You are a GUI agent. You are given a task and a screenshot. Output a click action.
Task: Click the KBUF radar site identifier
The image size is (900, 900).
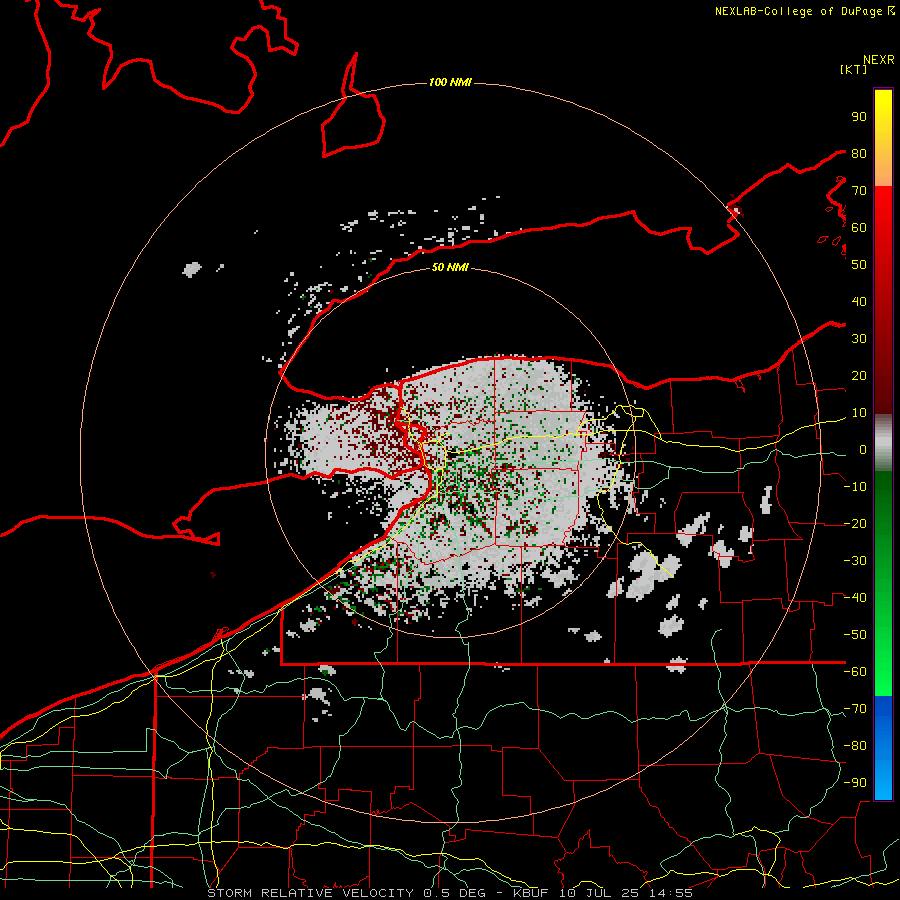(x=530, y=893)
